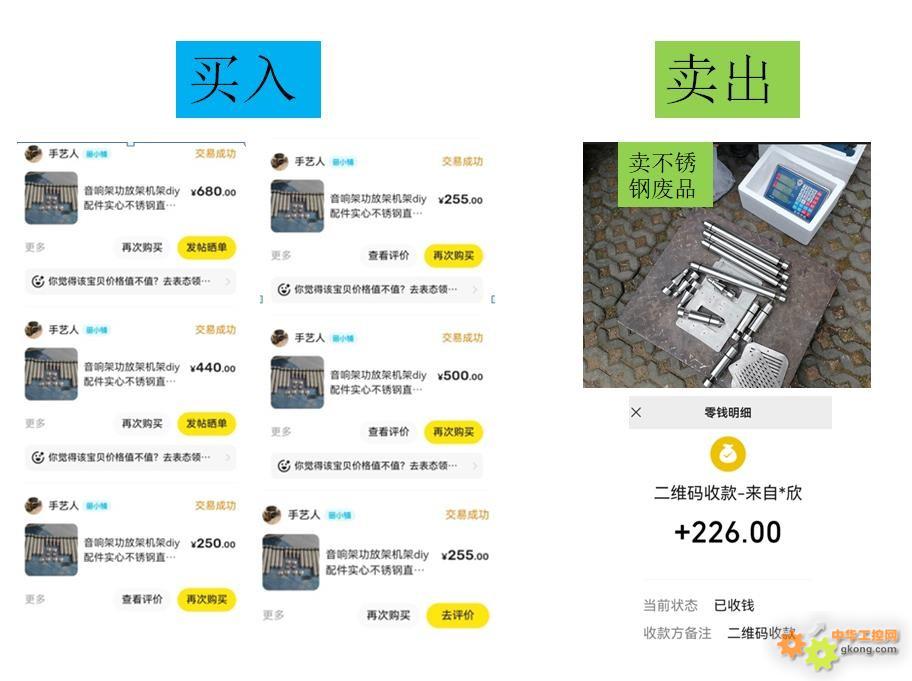Click smiley icon in price feedback under ¥440.00 order
Image resolution: width=912 pixels, height=681 pixels.
pyautogui.click(x=38, y=458)
